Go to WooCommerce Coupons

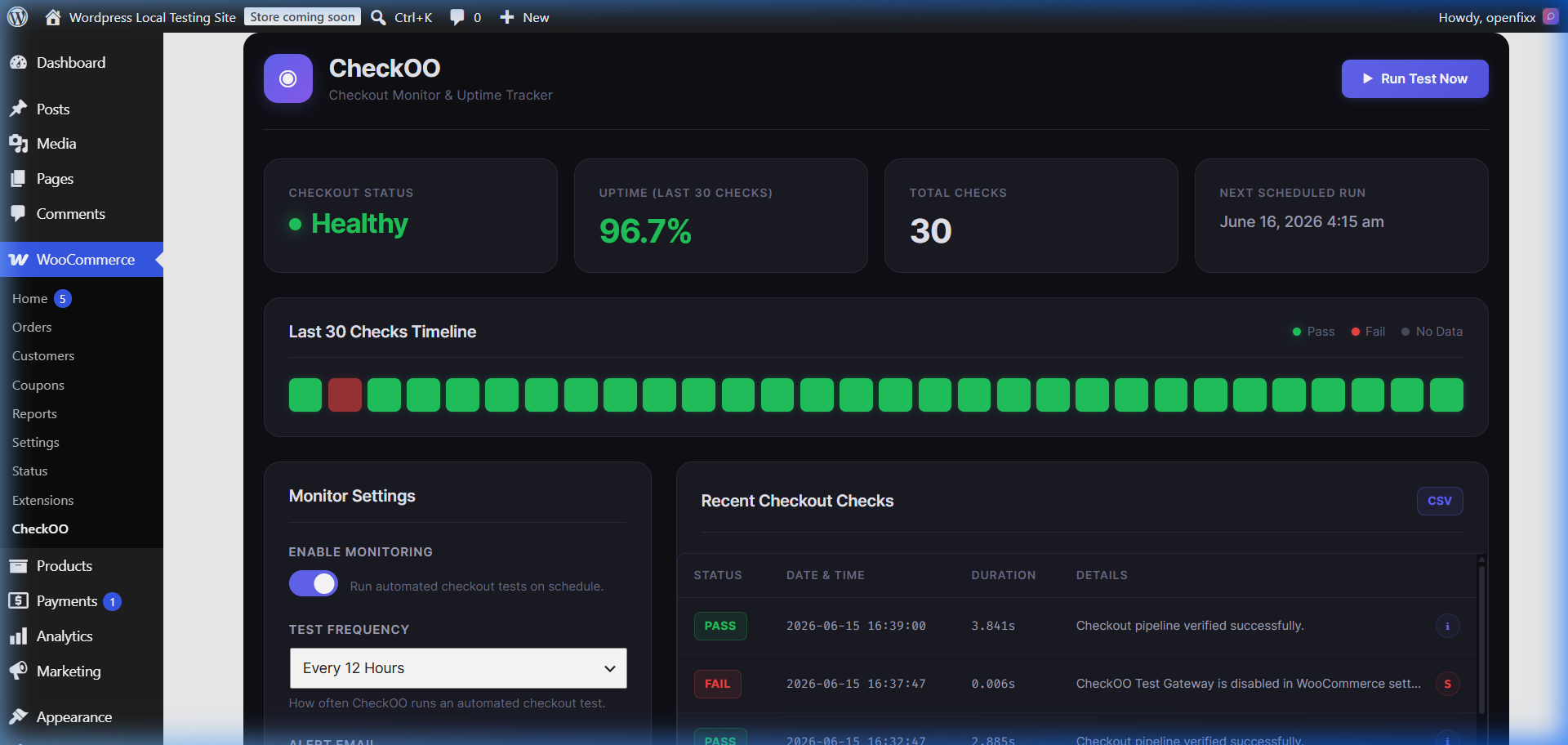[38, 385]
